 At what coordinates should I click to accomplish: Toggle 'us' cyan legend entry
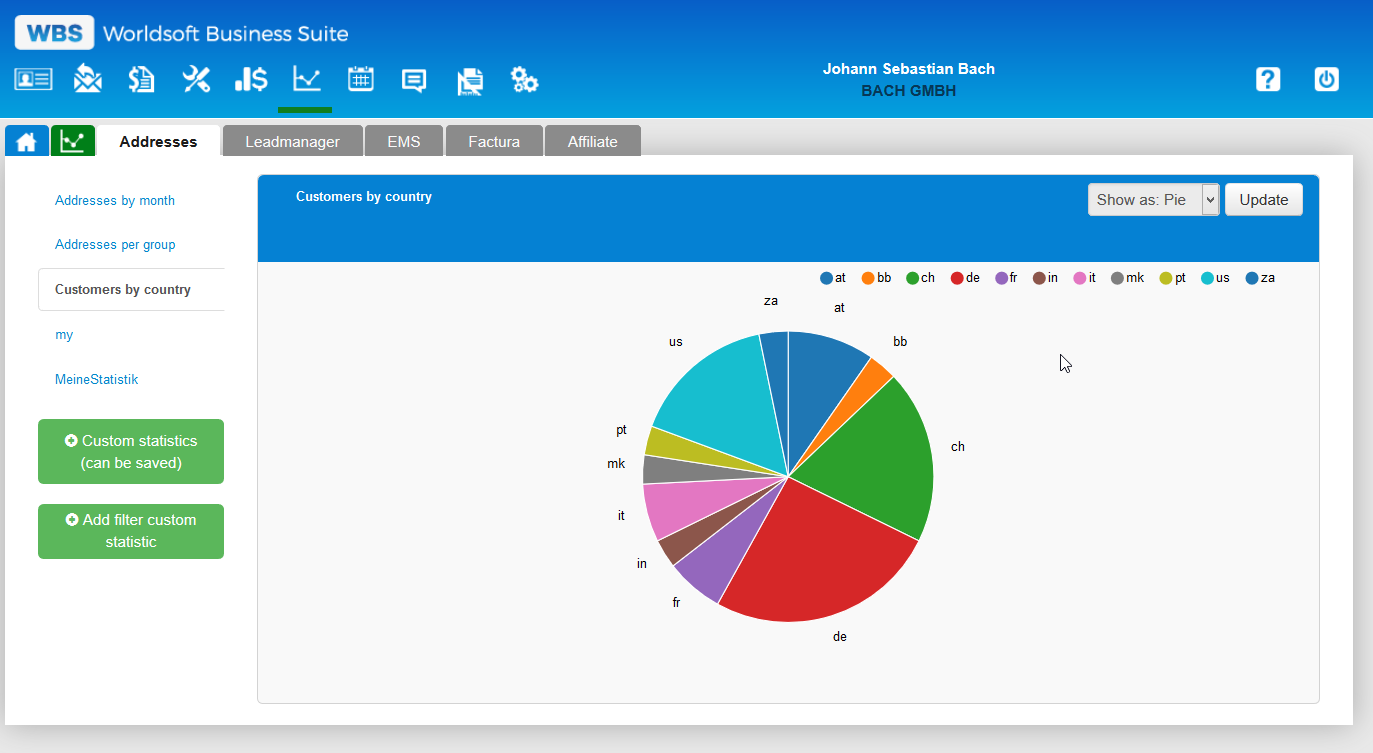[x=1215, y=278]
